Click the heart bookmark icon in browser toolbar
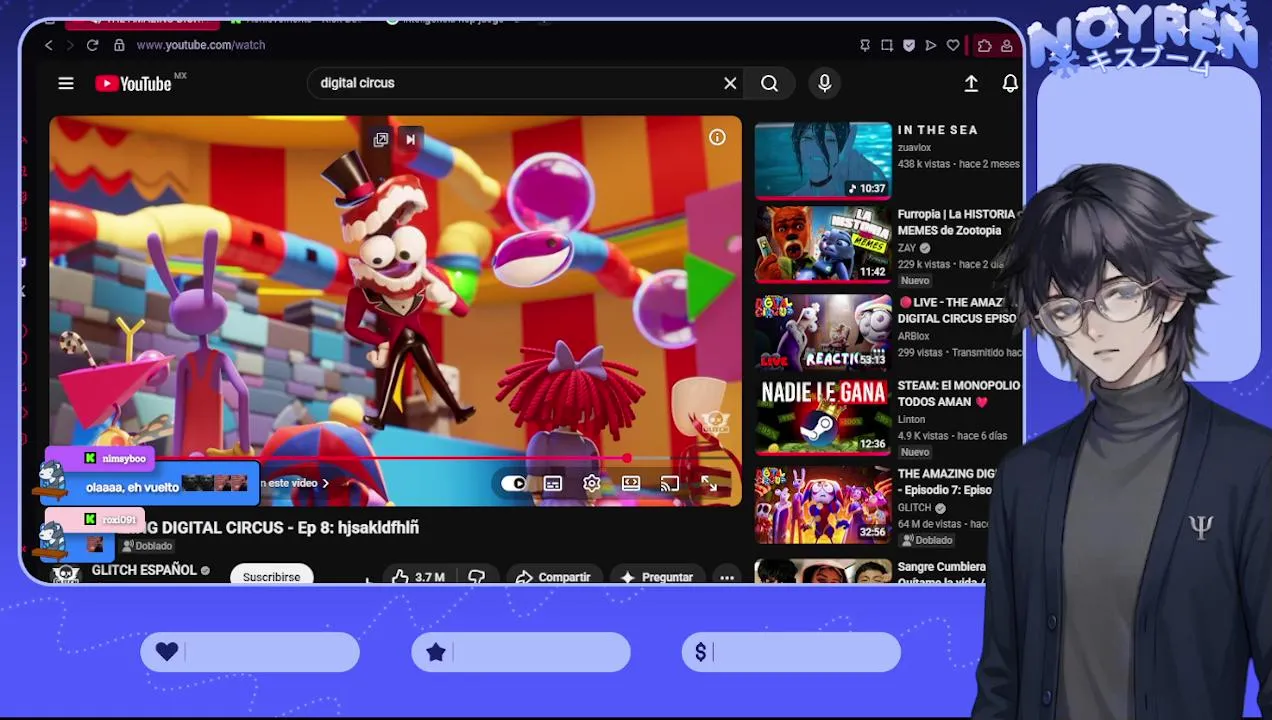1272x720 pixels. 953,45
